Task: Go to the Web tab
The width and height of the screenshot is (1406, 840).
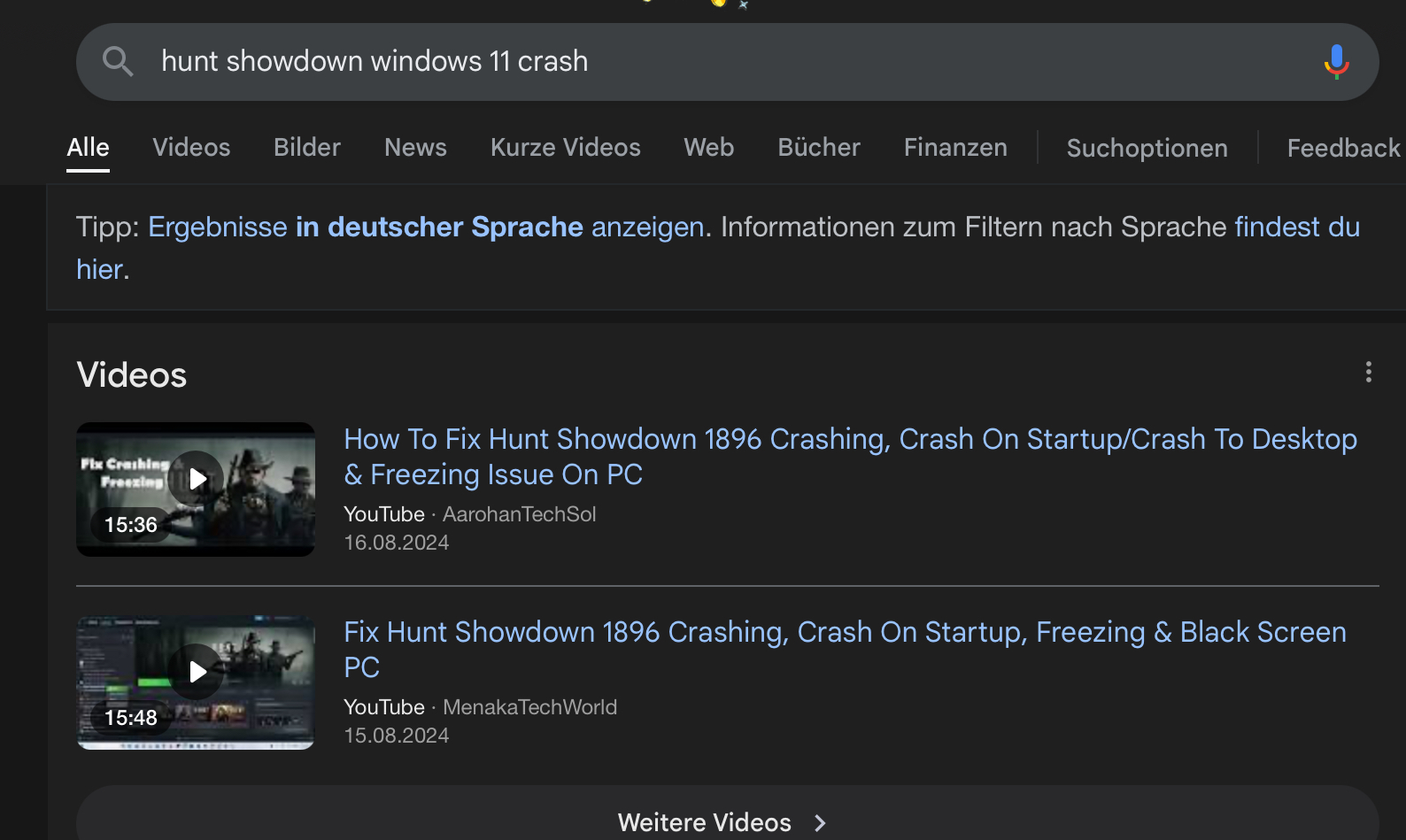Action: [708, 148]
